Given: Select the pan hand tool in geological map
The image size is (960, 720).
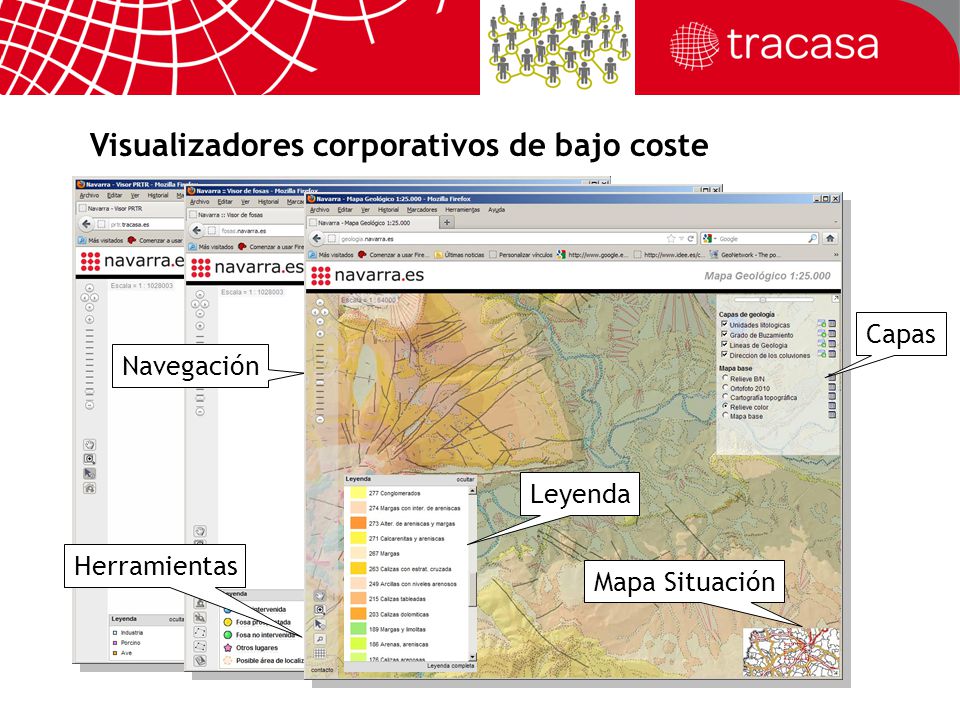Looking at the screenshot, I should (x=319, y=595).
